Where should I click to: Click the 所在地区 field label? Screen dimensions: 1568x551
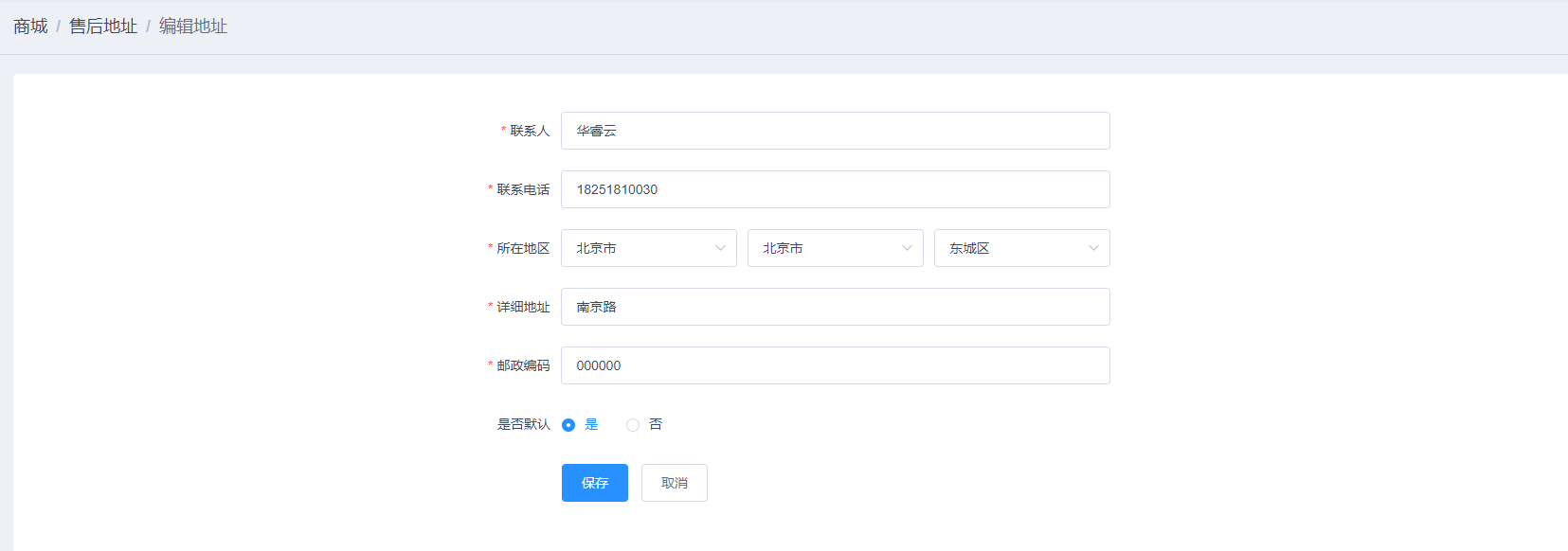tap(523, 248)
